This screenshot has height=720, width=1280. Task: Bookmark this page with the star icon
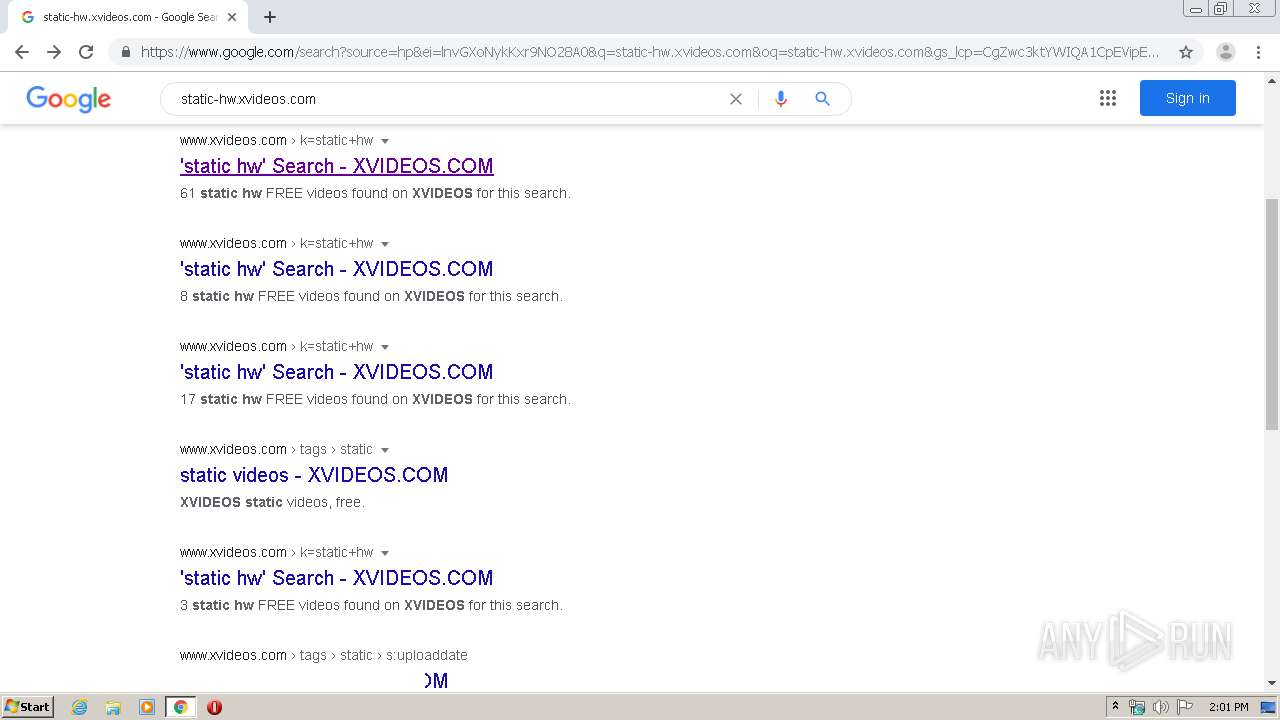pos(1186,52)
